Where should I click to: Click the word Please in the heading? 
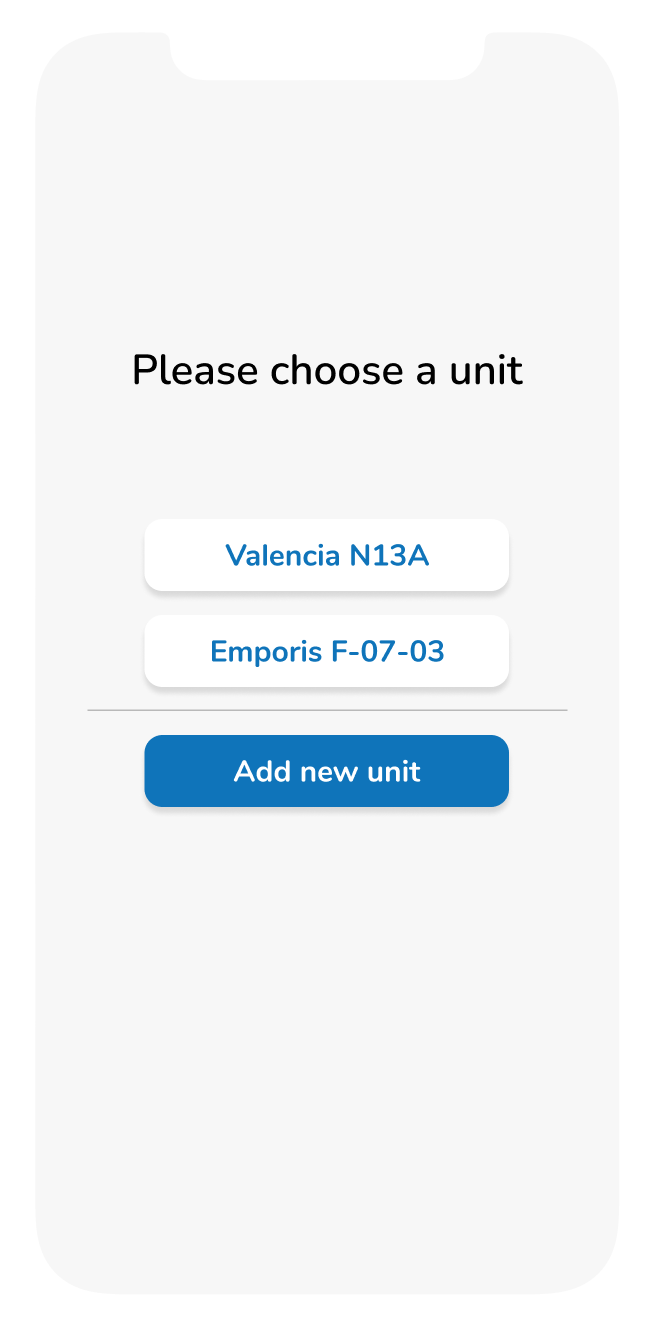point(196,370)
